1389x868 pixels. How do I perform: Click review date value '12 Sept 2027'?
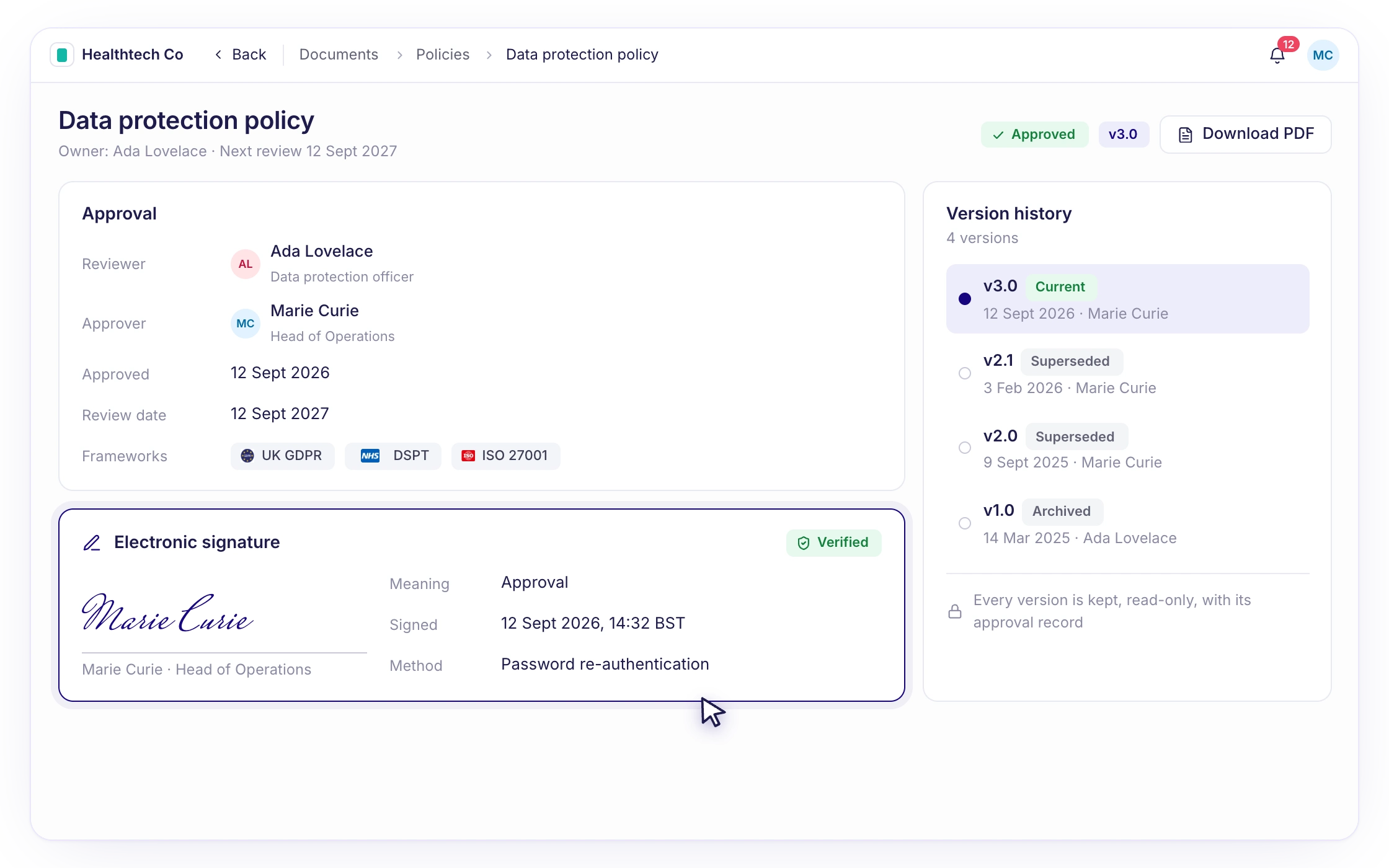280,414
